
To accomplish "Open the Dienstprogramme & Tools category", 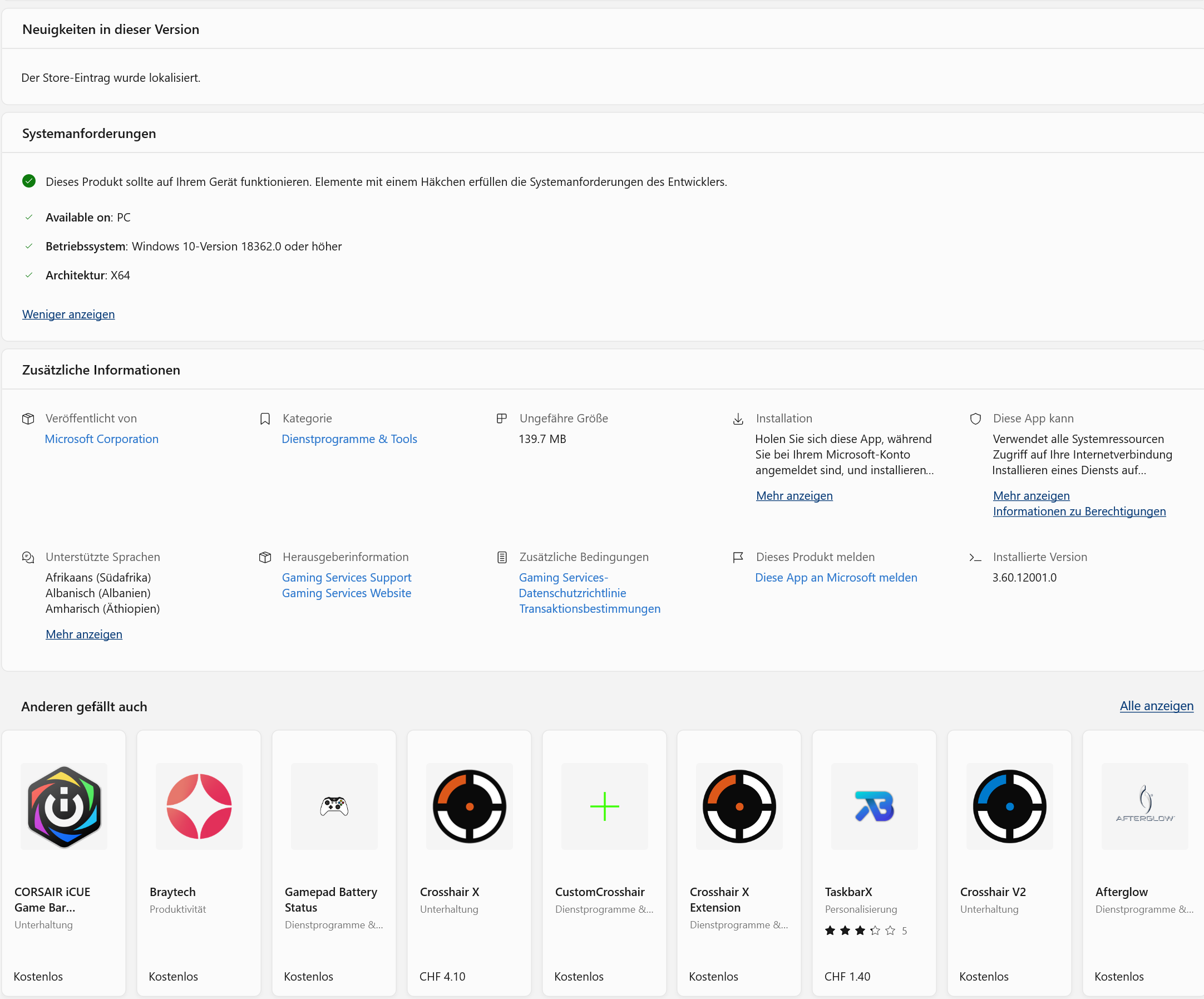I will 349,439.
